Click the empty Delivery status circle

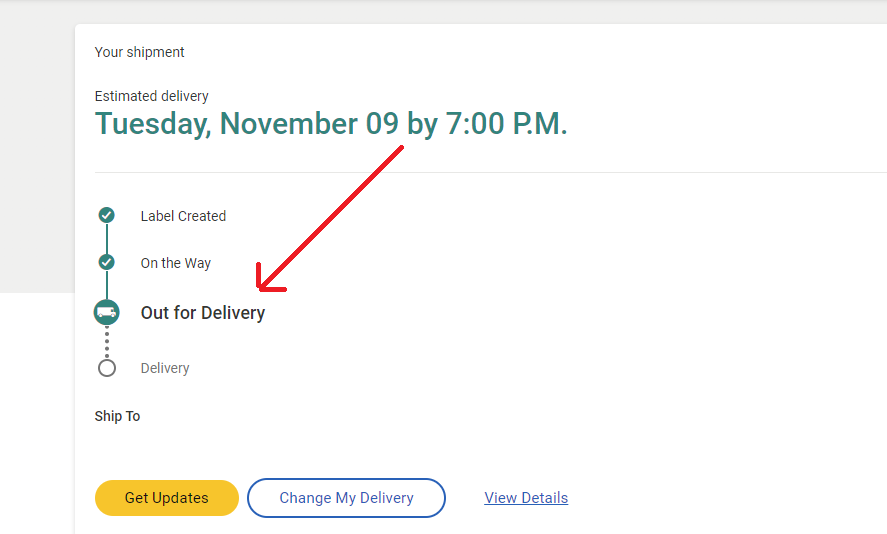pos(106,368)
